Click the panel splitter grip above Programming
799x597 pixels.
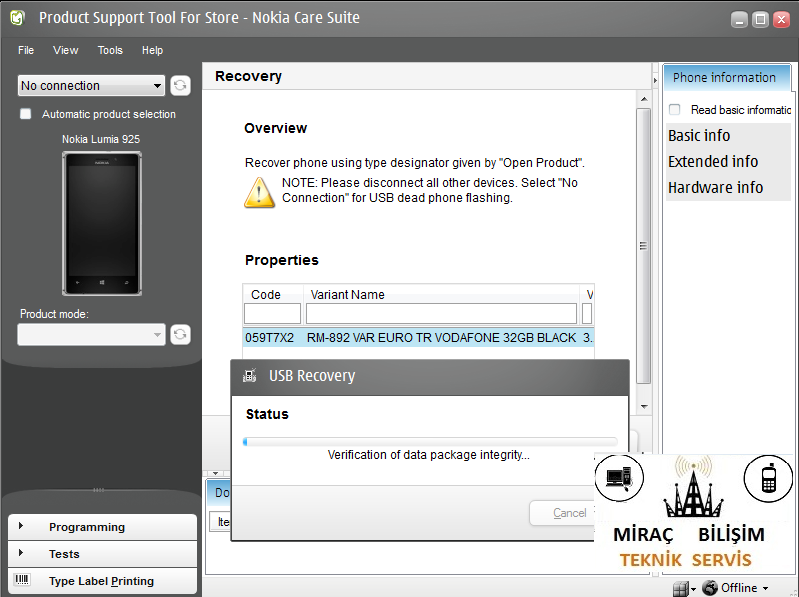98,490
